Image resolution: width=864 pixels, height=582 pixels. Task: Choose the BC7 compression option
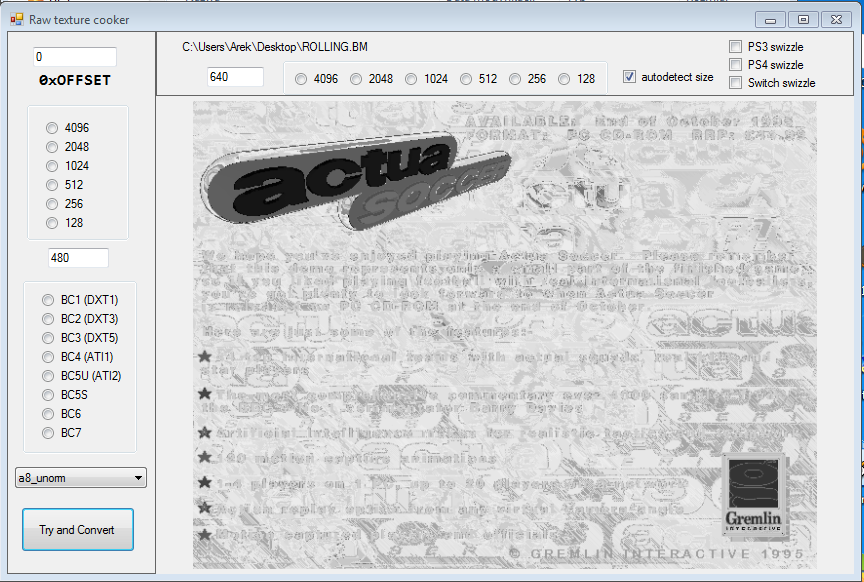(x=47, y=433)
